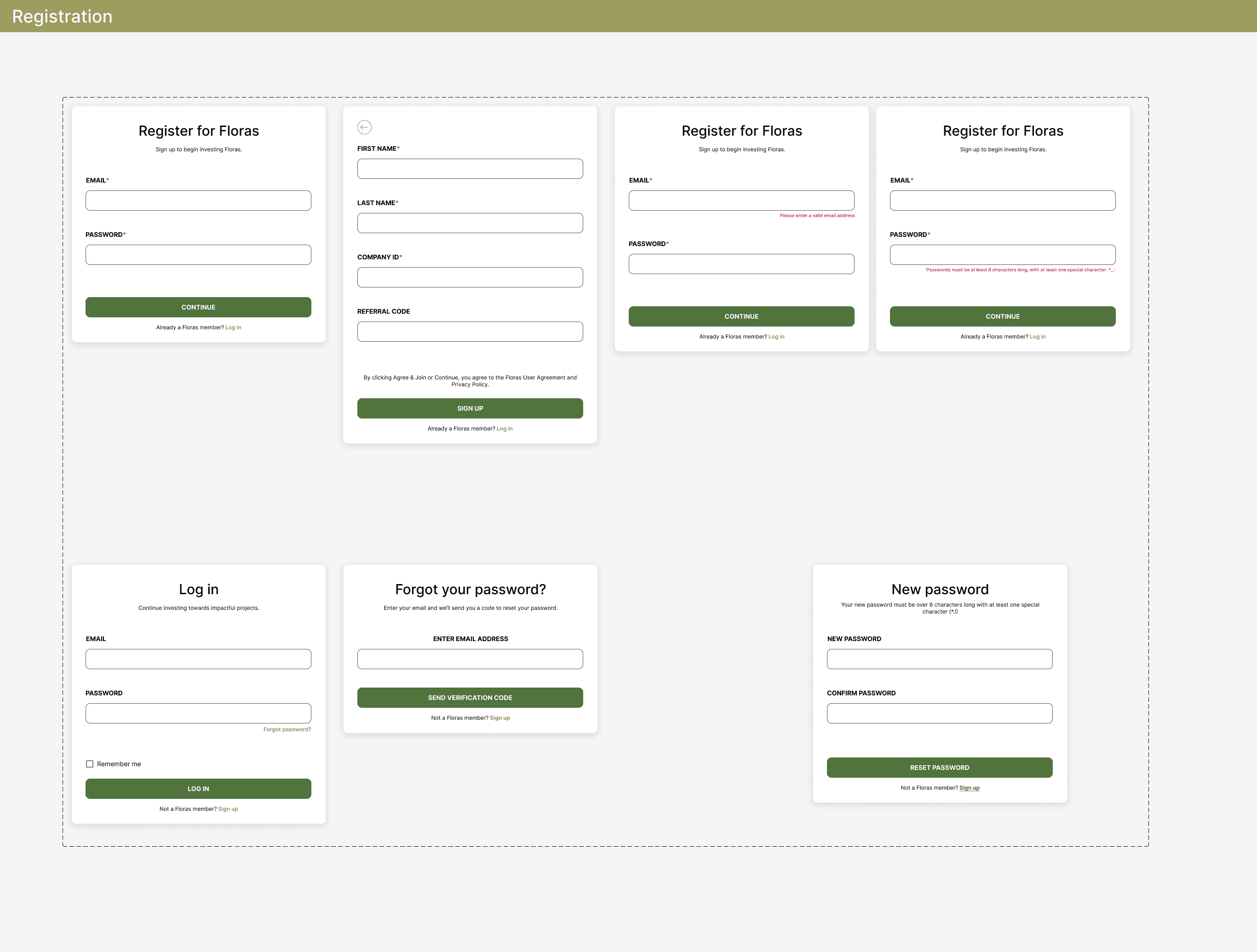Click Log in link below Sign Up button
The image size is (1257, 952).
(x=505, y=429)
